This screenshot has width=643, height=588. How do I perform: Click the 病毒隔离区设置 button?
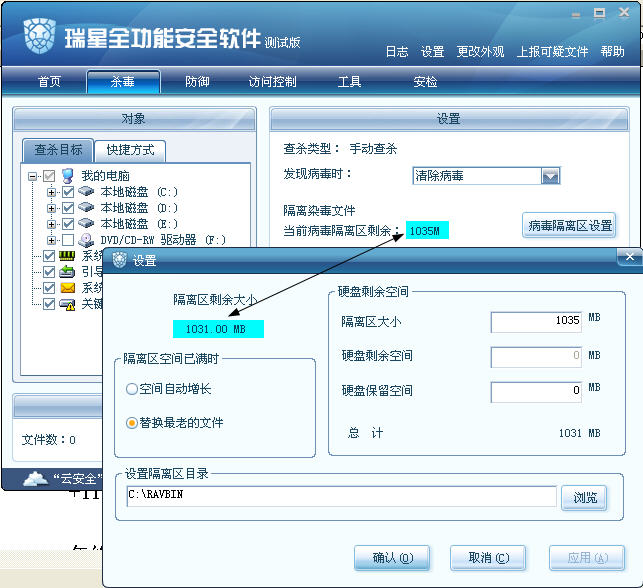point(570,225)
